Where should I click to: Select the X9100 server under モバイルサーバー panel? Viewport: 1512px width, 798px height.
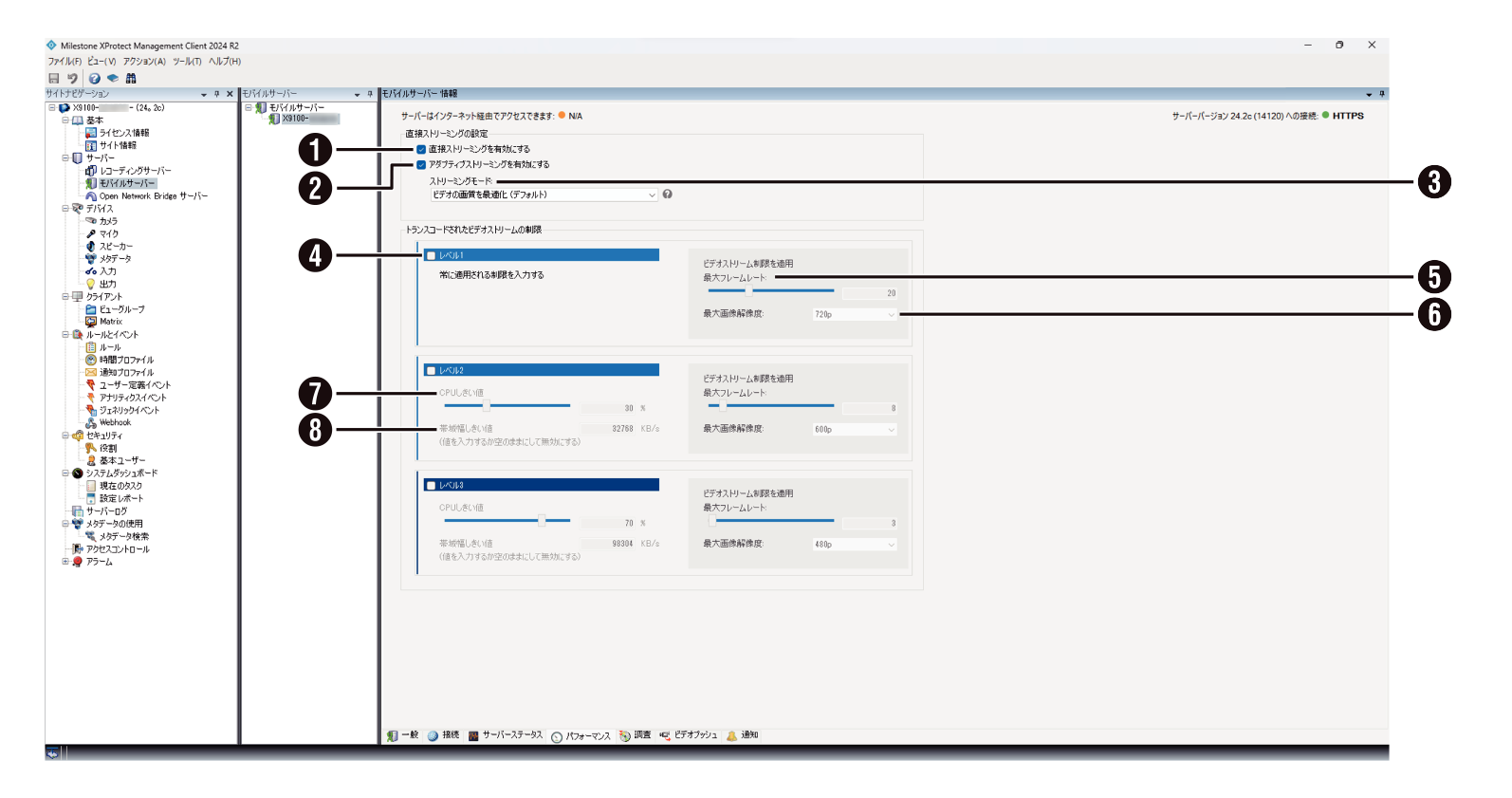pos(310,119)
